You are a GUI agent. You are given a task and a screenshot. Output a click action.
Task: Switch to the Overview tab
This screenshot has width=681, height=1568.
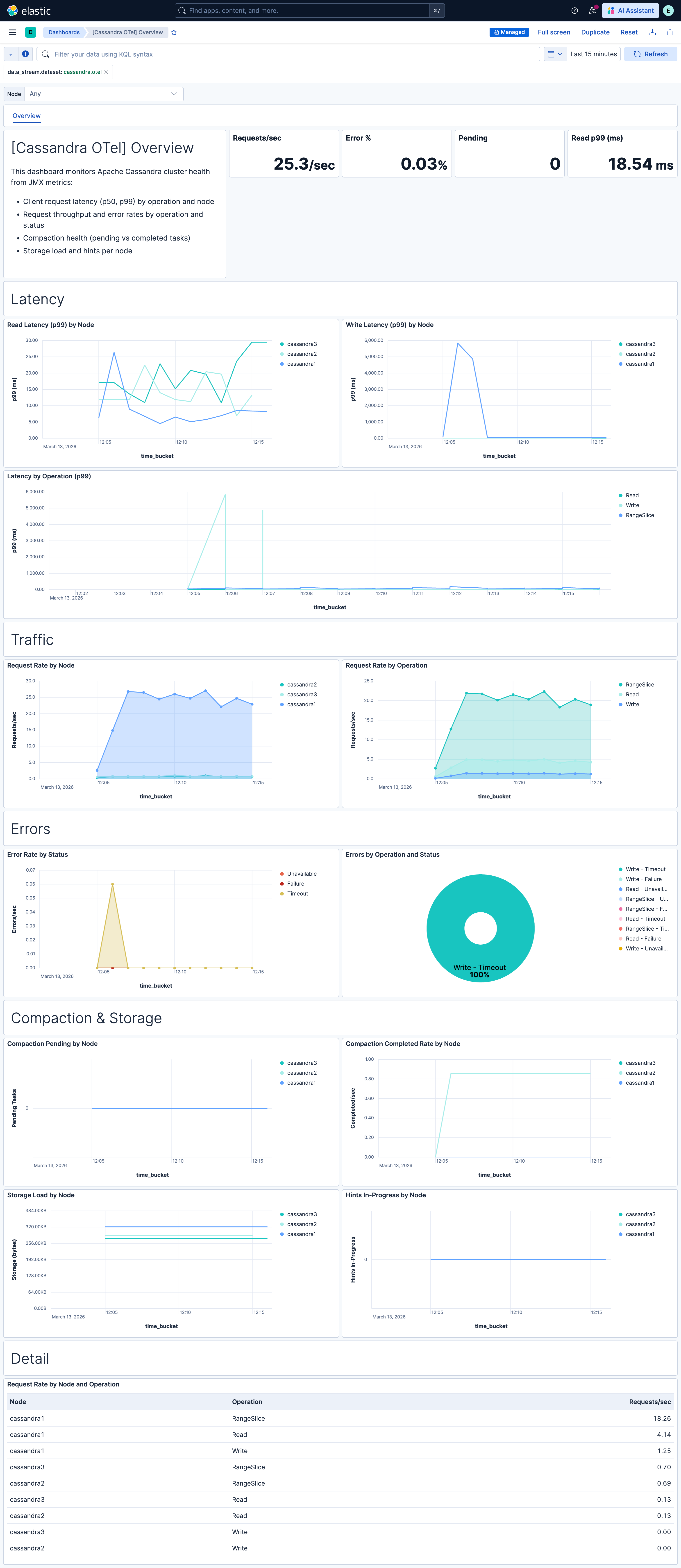(26, 116)
